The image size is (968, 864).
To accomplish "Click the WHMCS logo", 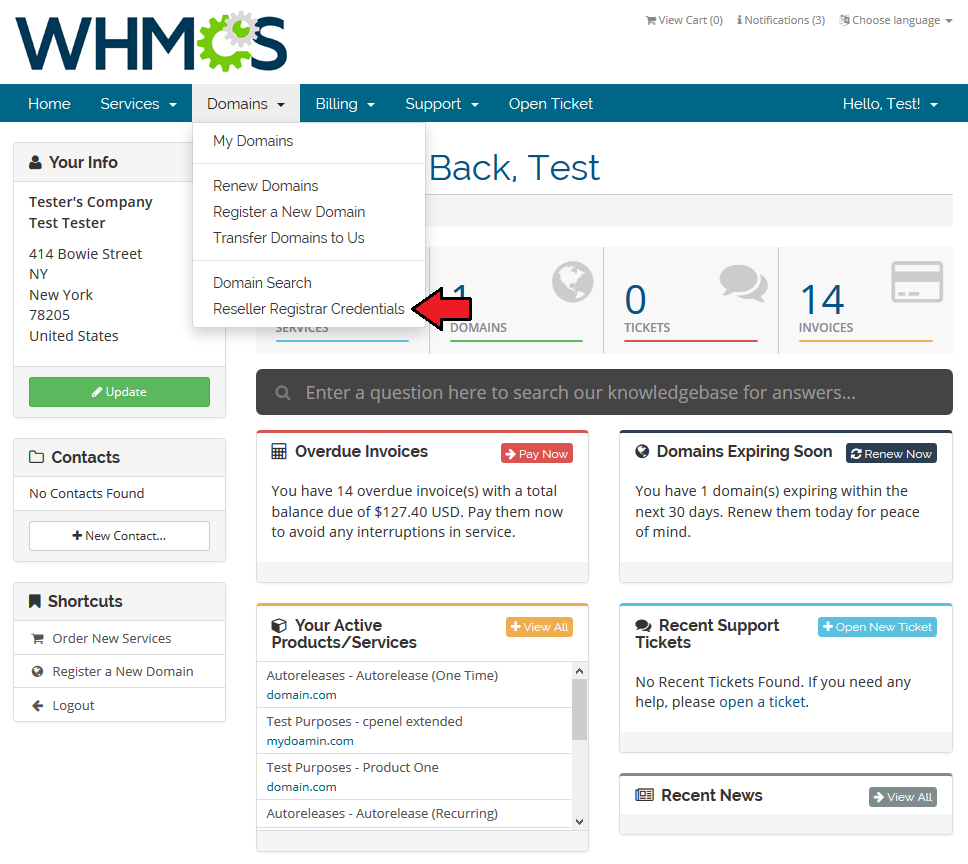I will (151, 42).
